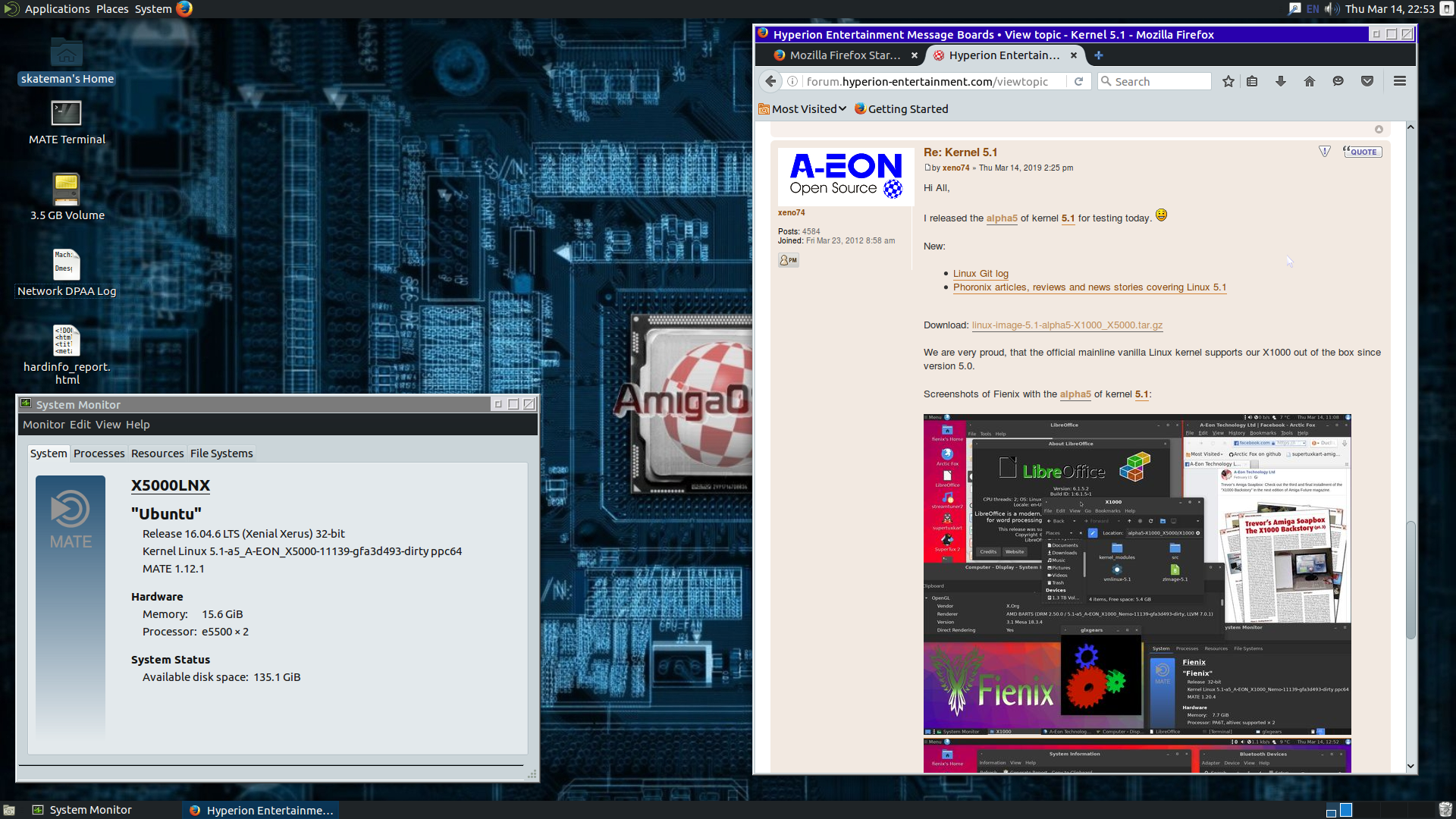Switch to second workspace in switcher

coord(1346,810)
